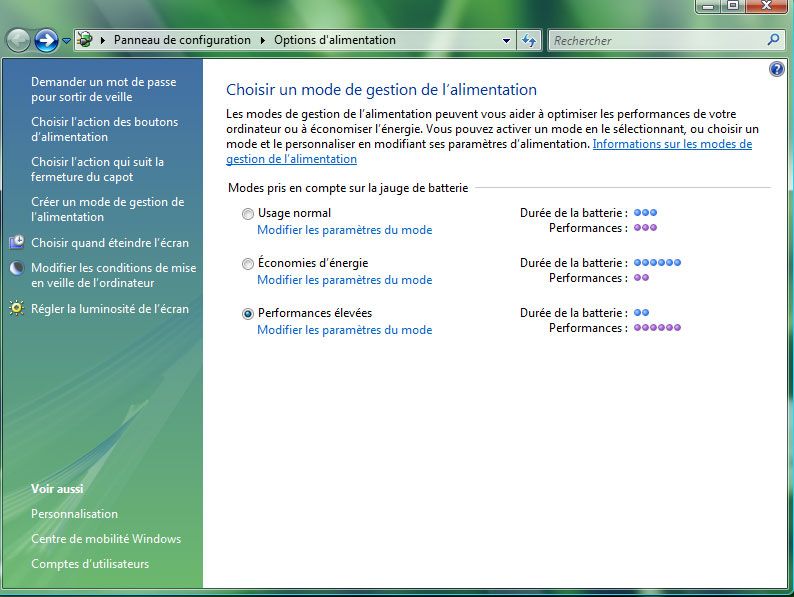
Task: Modify settings of Usage normal mode
Action: (x=345, y=230)
